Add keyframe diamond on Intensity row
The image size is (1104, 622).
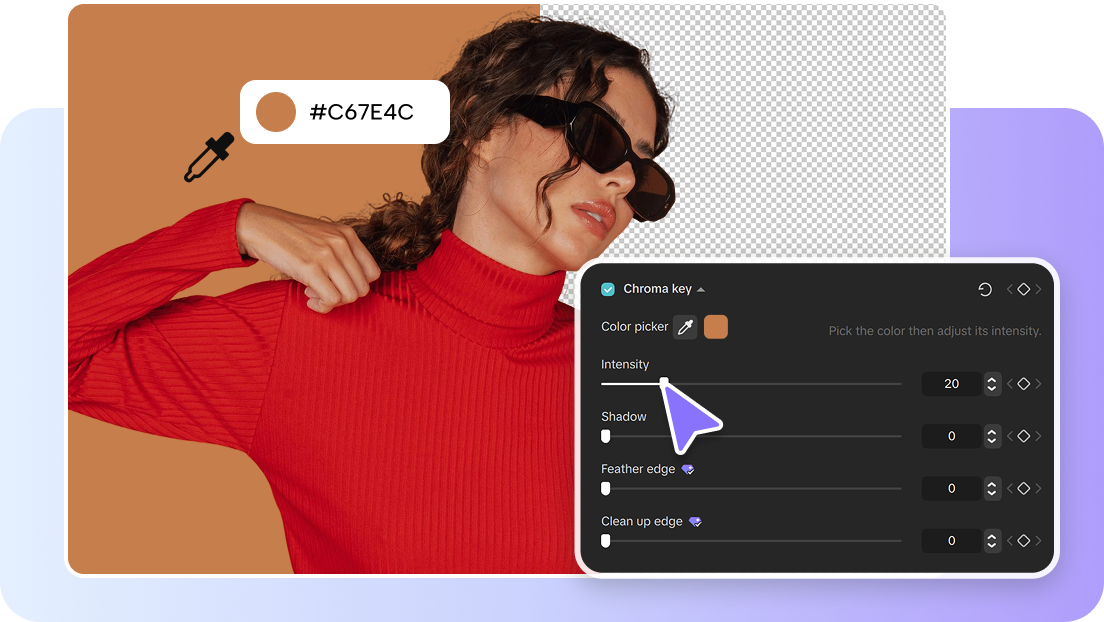(1023, 384)
